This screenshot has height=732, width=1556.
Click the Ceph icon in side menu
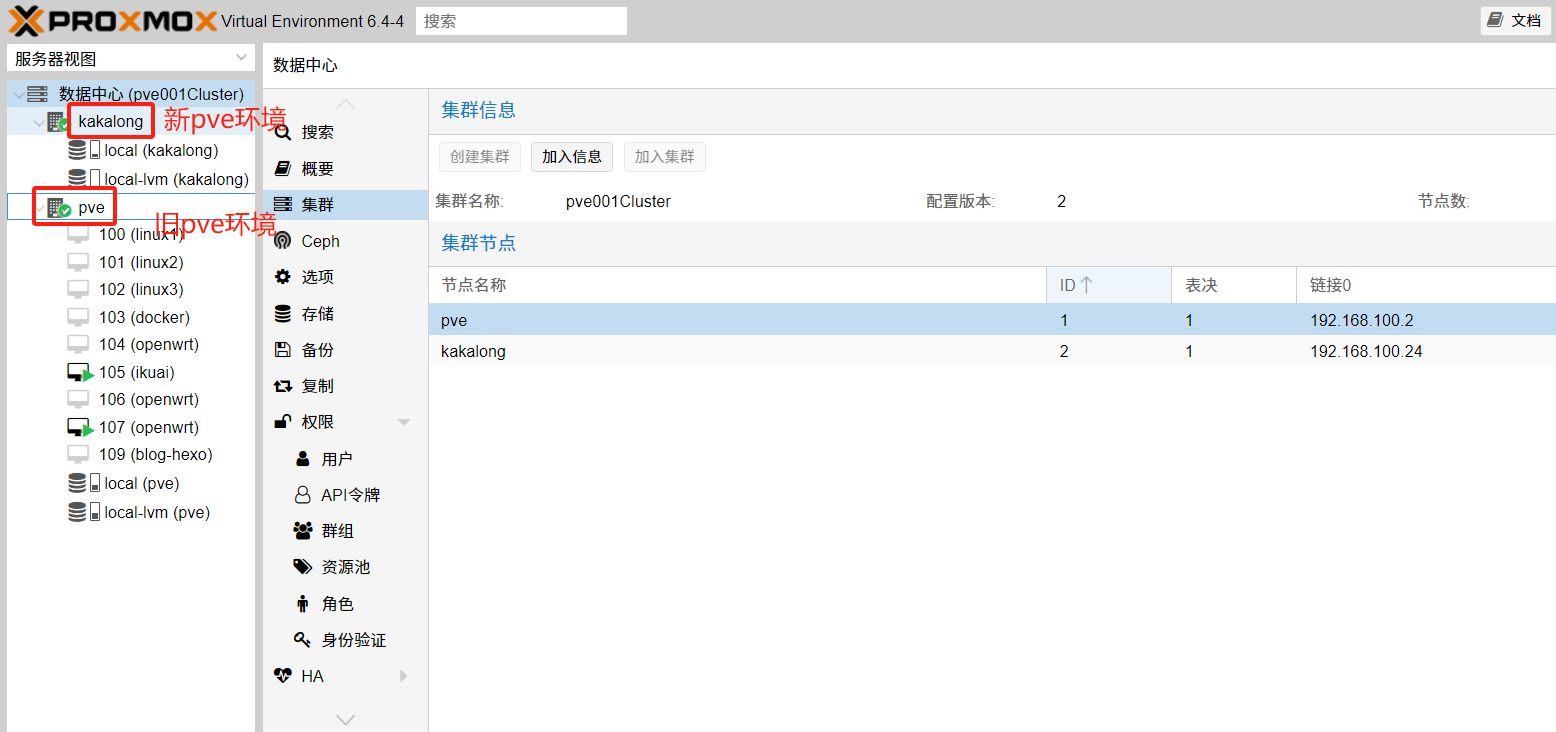coord(283,241)
